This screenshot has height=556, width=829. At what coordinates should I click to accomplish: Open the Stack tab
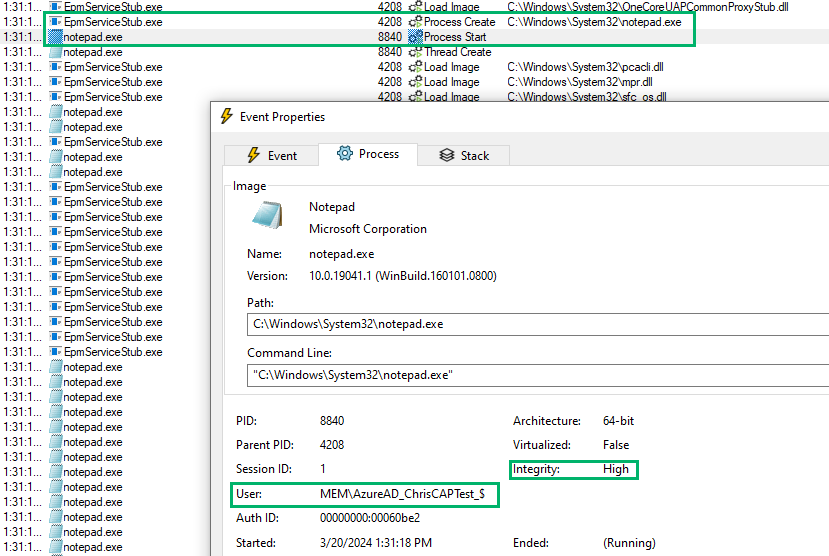tap(464, 155)
